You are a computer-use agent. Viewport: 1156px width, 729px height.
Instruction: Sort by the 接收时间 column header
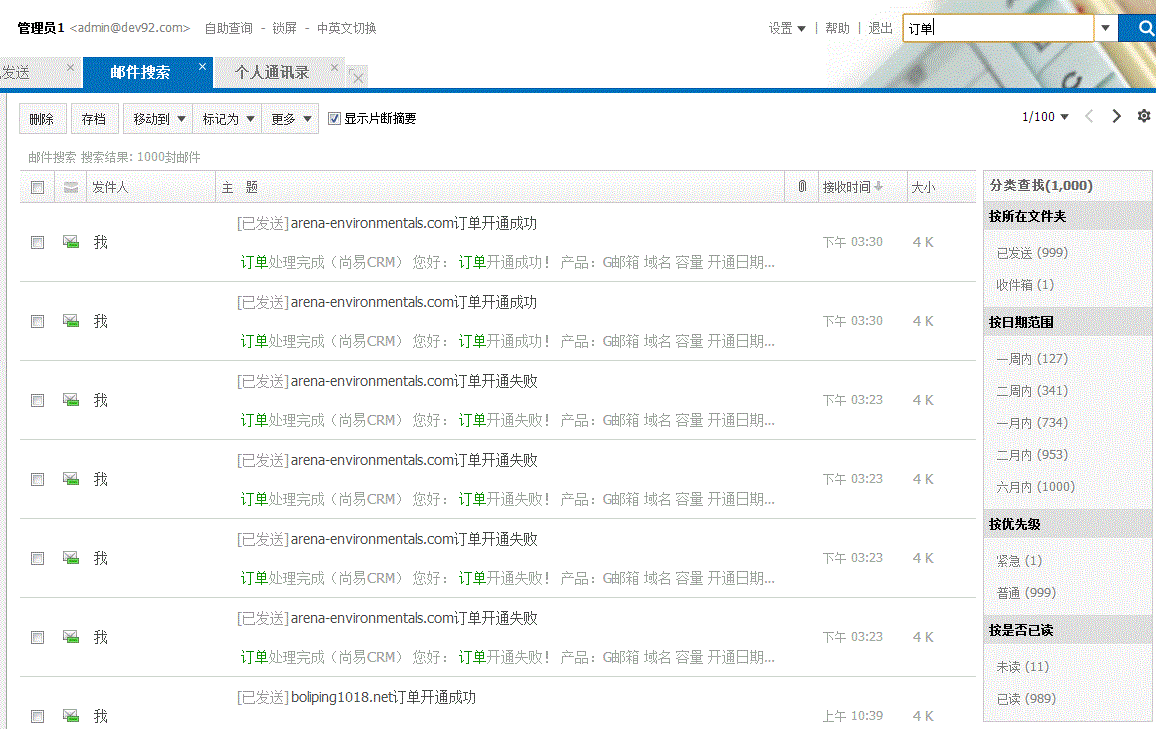pyautogui.click(x=852, y=187)
